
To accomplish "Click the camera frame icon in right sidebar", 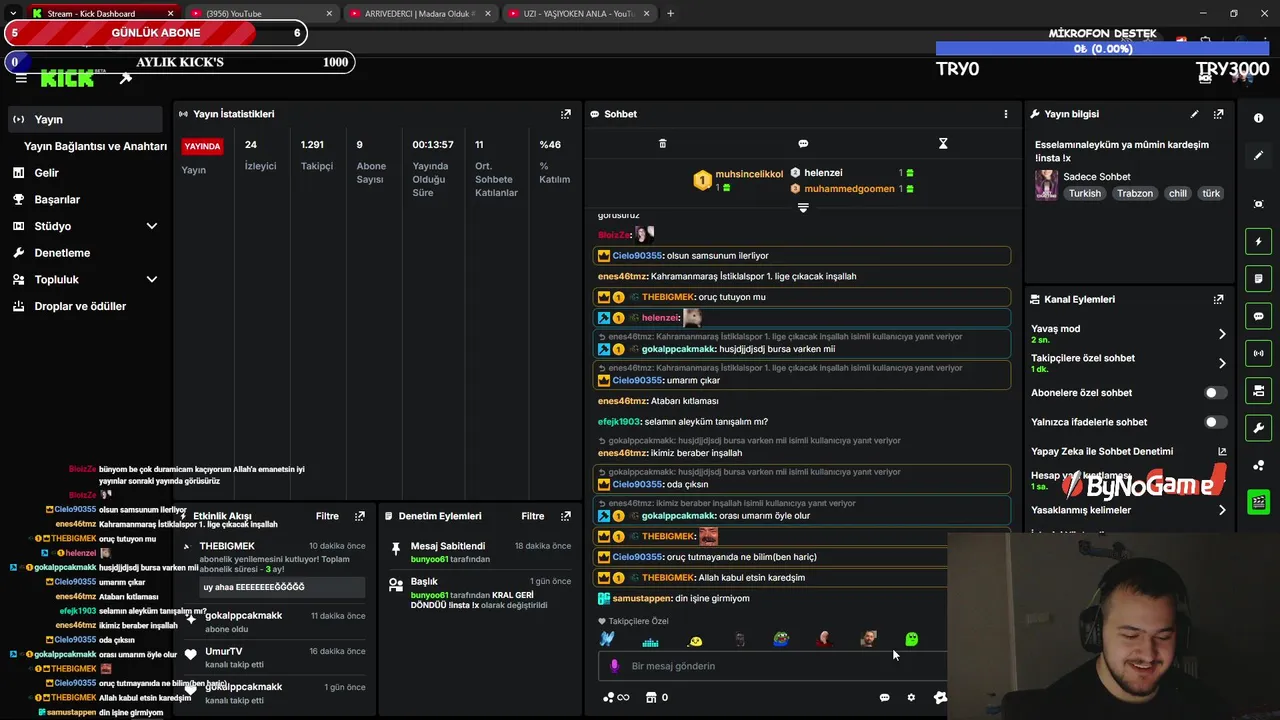I will [x=1258, y=204].
